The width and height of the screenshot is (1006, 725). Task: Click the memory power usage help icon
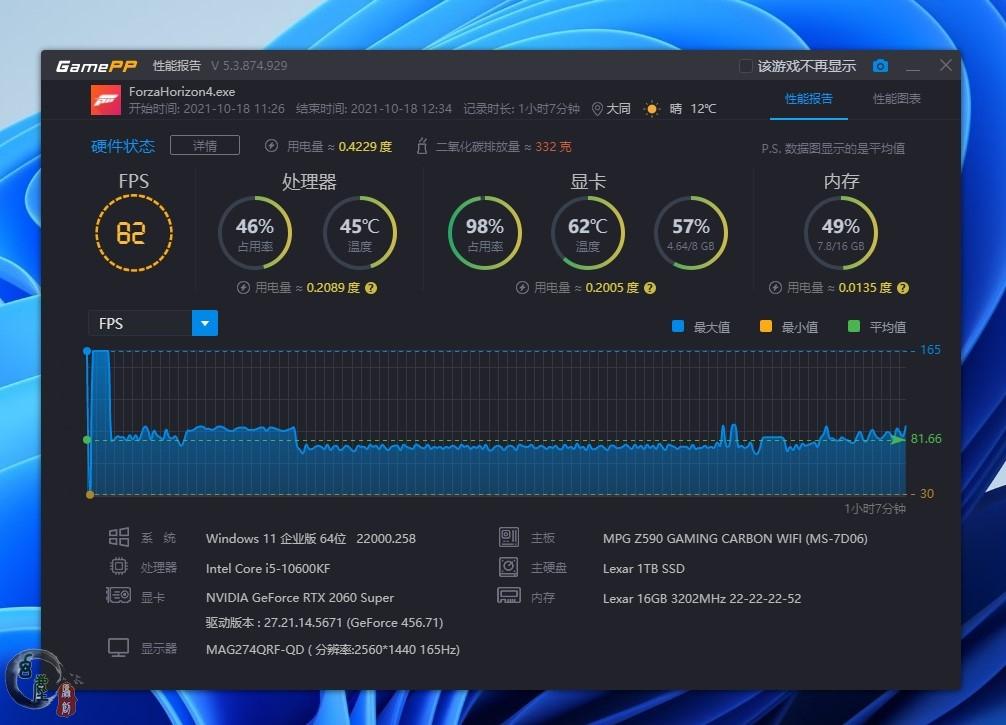tap(903, 288)
